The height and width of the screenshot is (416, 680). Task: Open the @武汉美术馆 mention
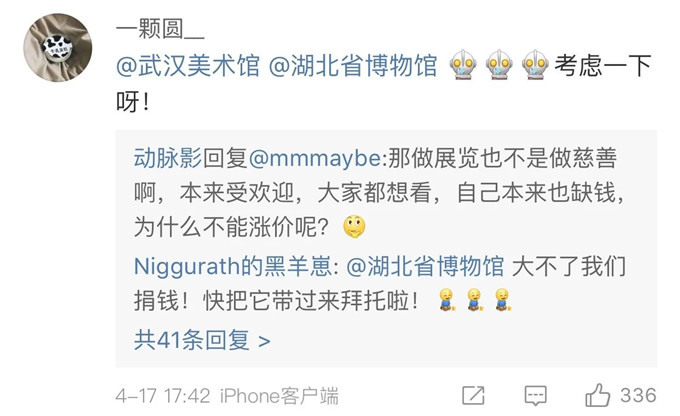(188, 66)
